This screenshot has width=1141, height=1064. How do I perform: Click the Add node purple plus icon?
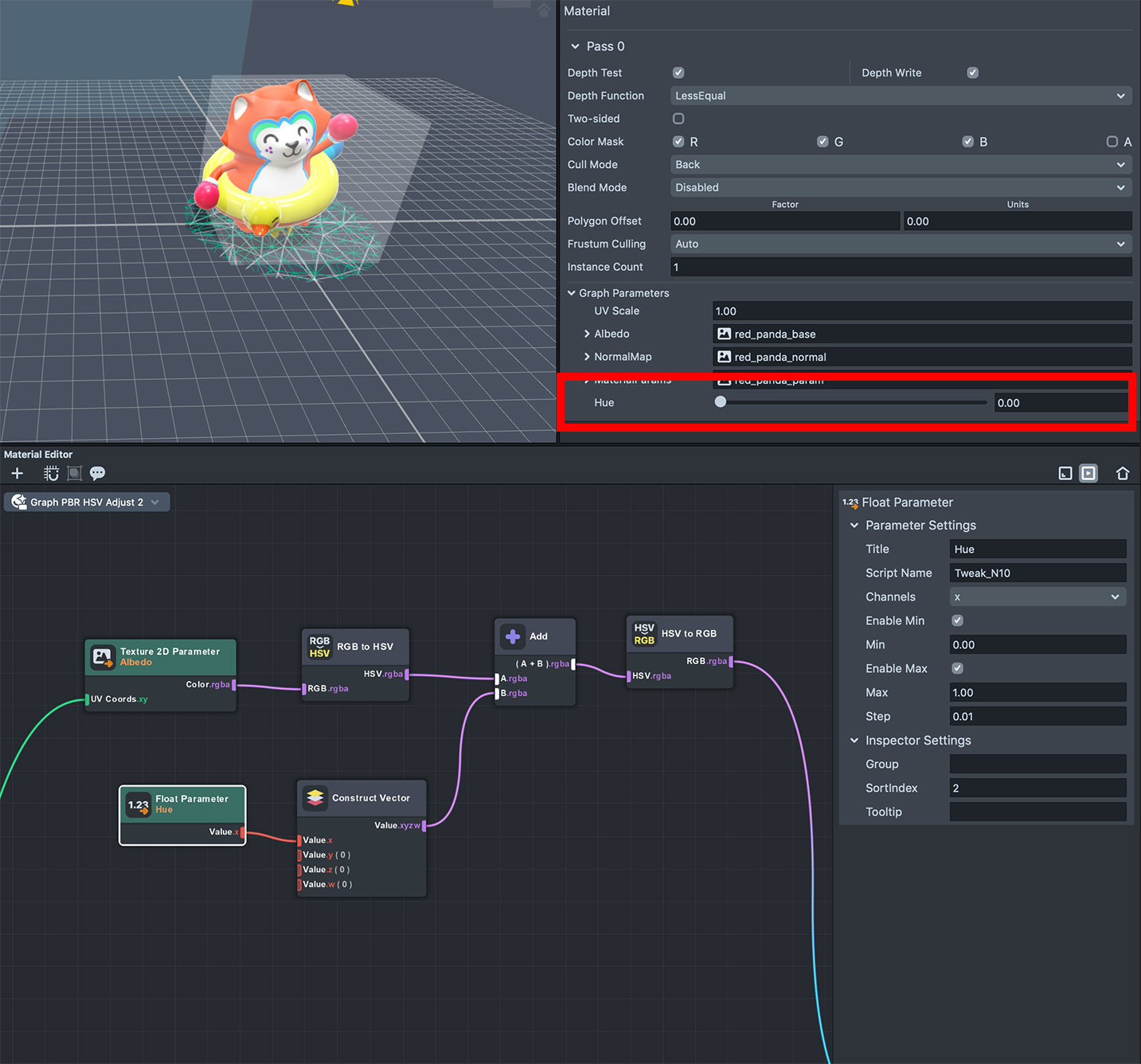point(513,636)
